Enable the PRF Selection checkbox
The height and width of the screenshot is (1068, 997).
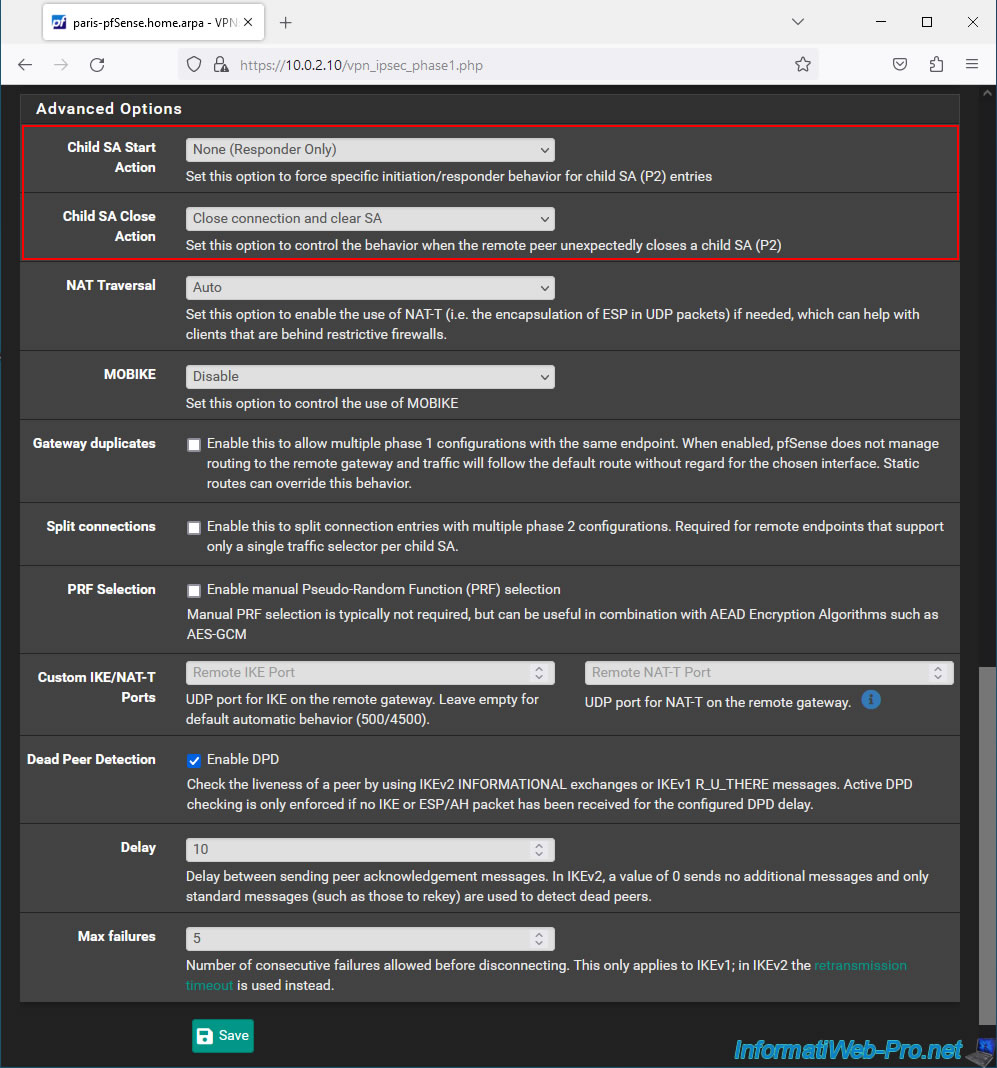pos(194,591)
